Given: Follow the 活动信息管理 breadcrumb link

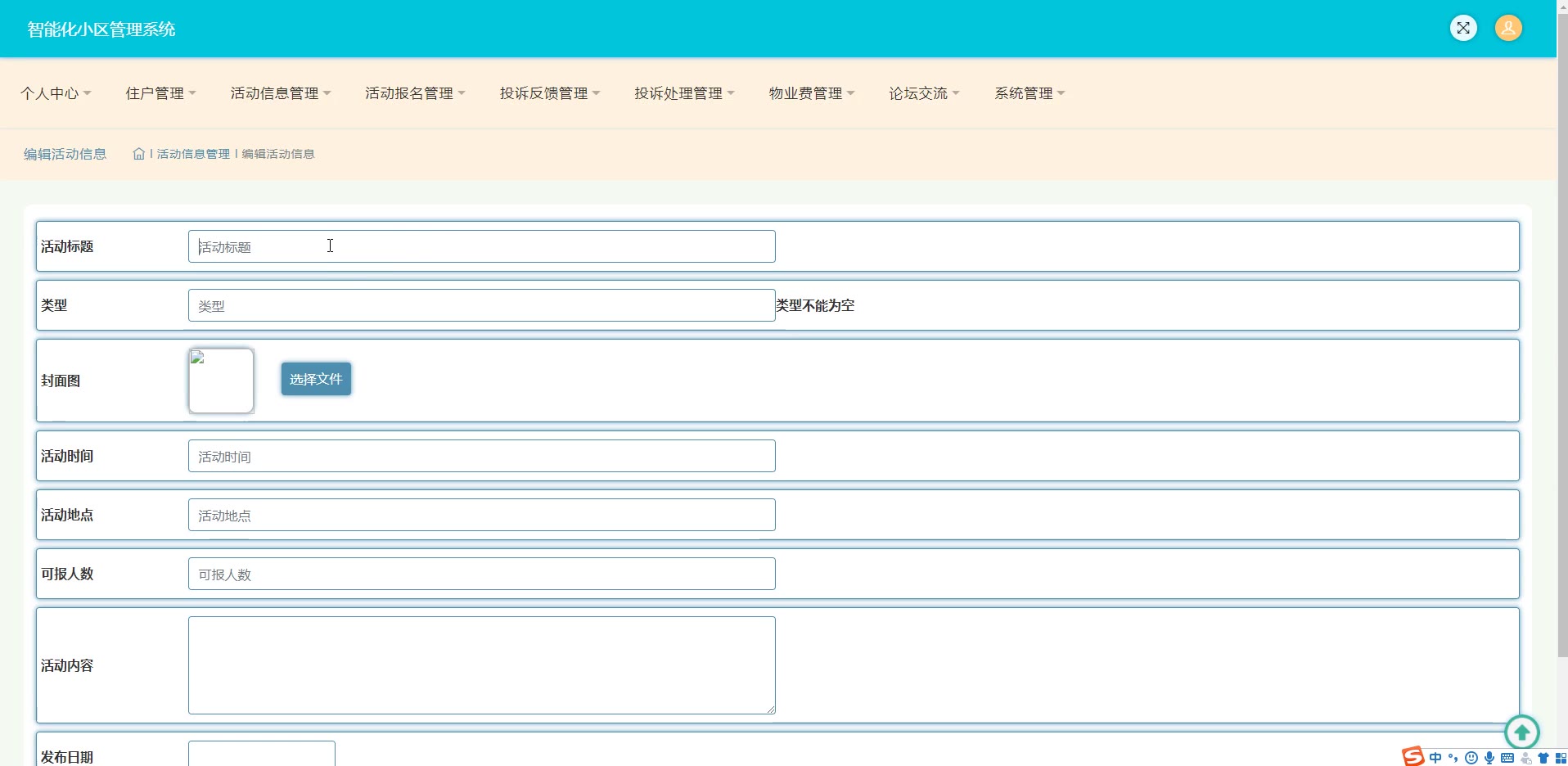Looking at the screenshot, I should [193, 154].
